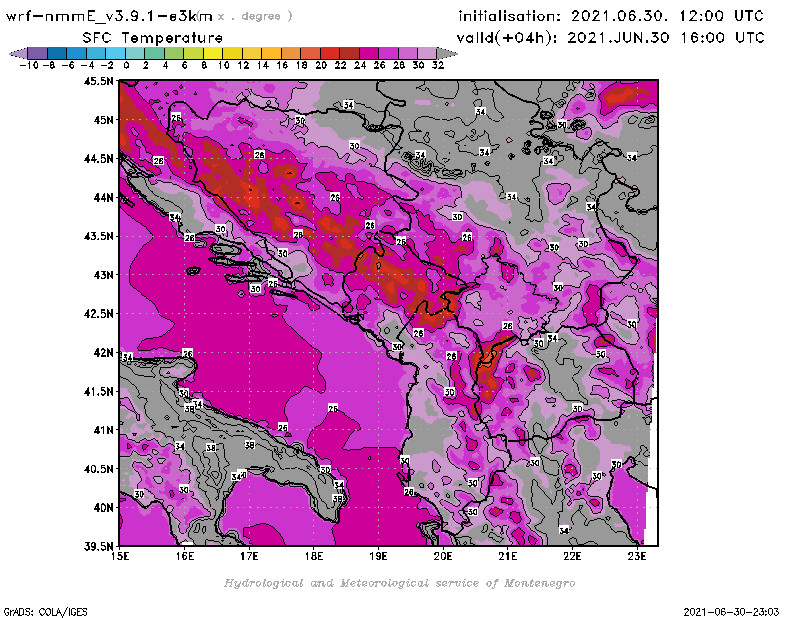Click the 'valid(+04h):' label
The image size is (800, 618).
(507, 38)
